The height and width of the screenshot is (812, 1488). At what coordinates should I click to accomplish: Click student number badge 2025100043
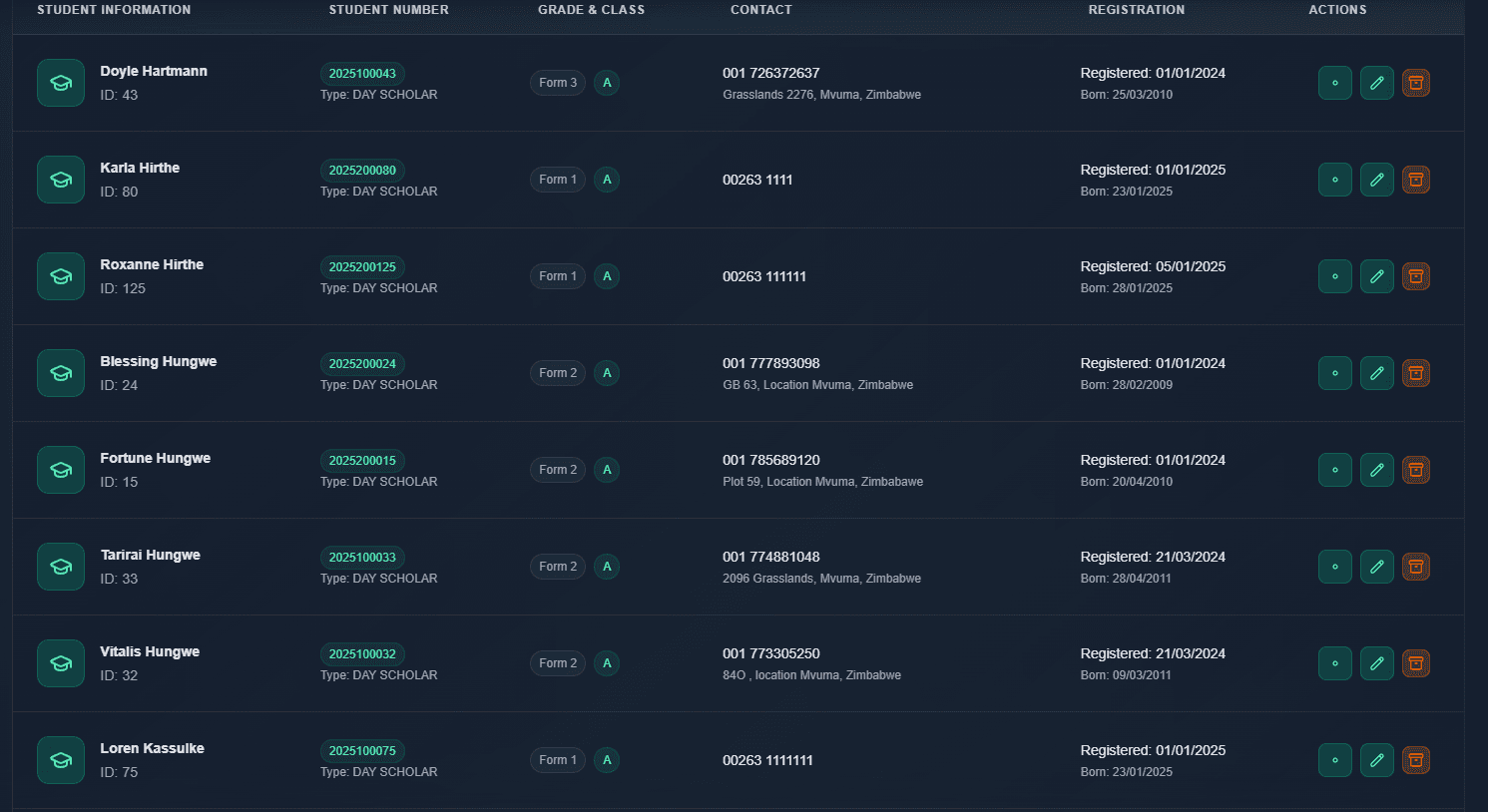[362, 74]
